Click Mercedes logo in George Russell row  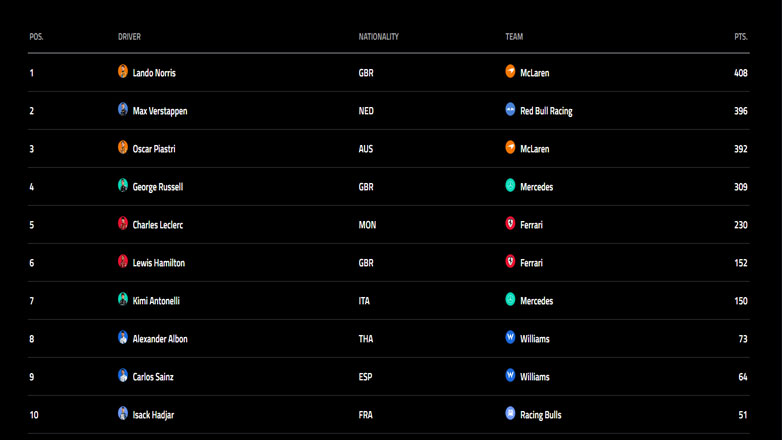click(x=510, y=186)
